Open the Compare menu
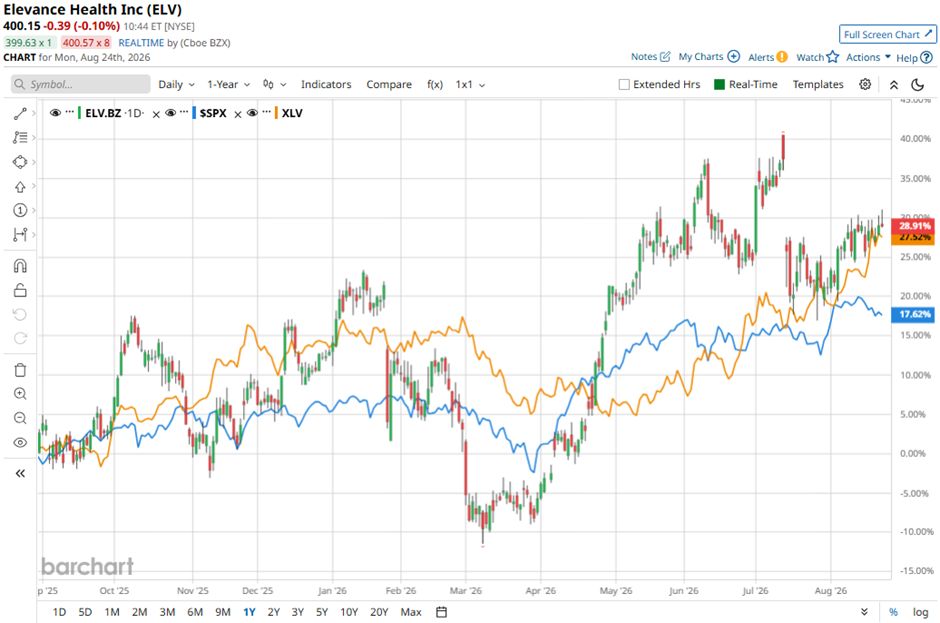Screen dimensions: 940x623 389,85
